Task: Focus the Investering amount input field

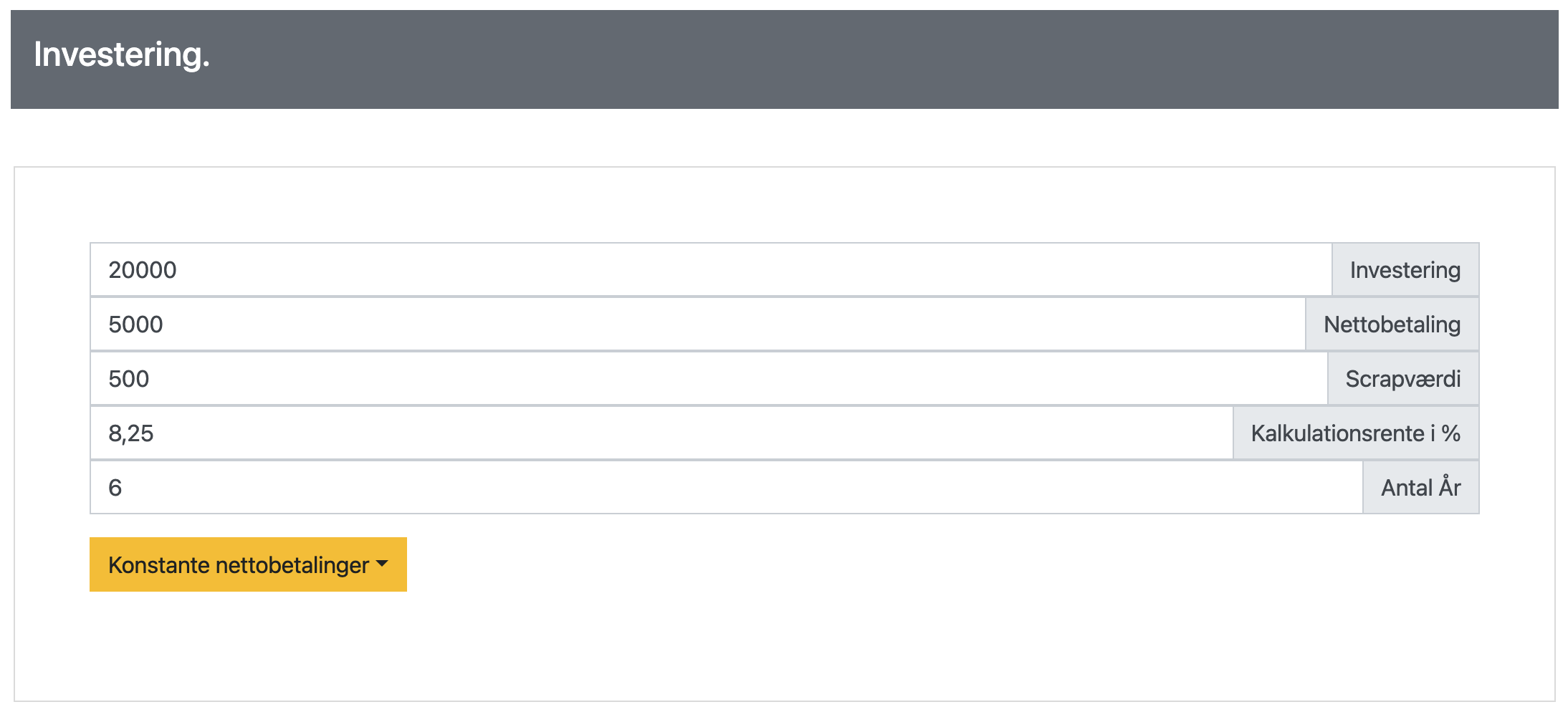Action: coord(711,270)
